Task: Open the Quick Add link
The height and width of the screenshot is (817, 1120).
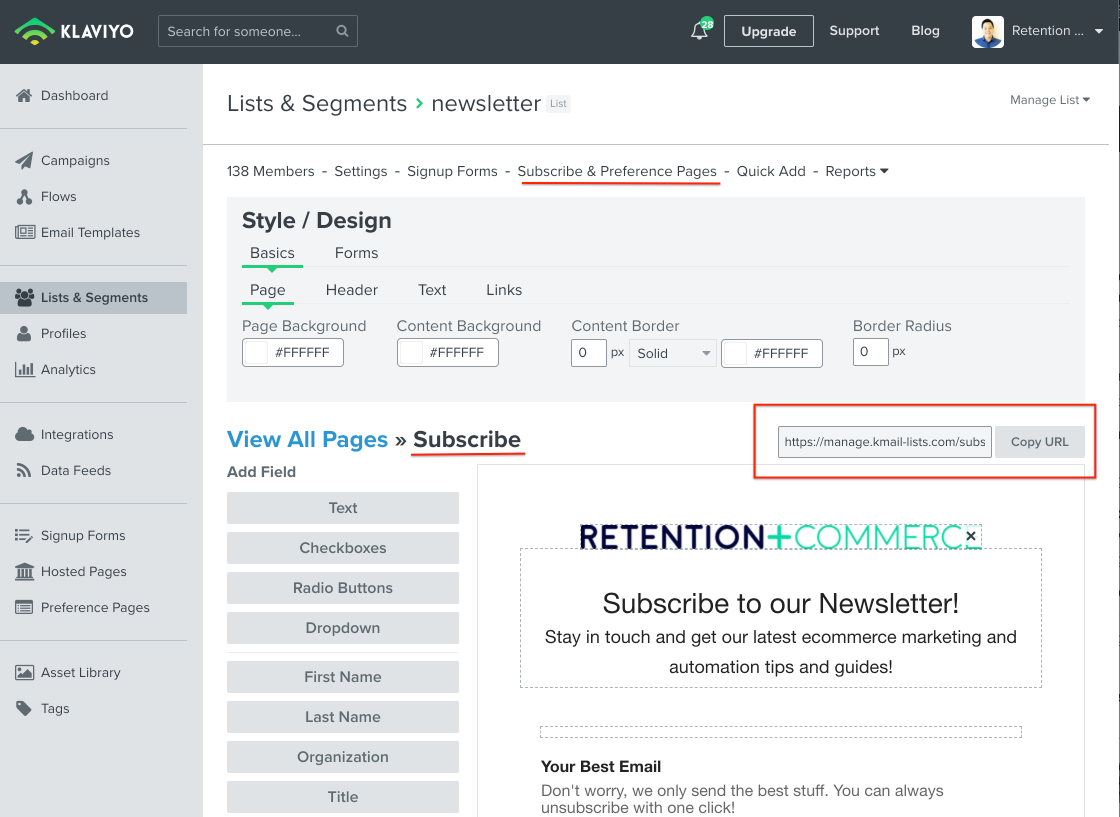Action: click(x=771, y=171)
